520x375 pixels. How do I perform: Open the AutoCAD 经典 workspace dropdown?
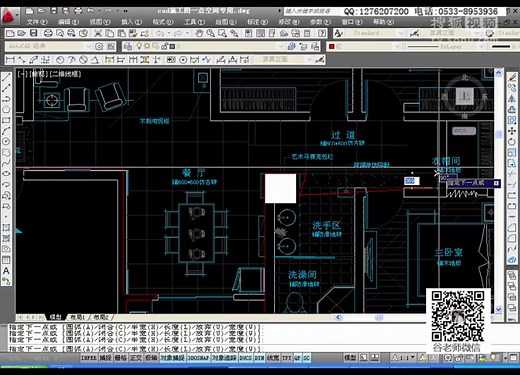pyautogui.click(x=49, y=46)
